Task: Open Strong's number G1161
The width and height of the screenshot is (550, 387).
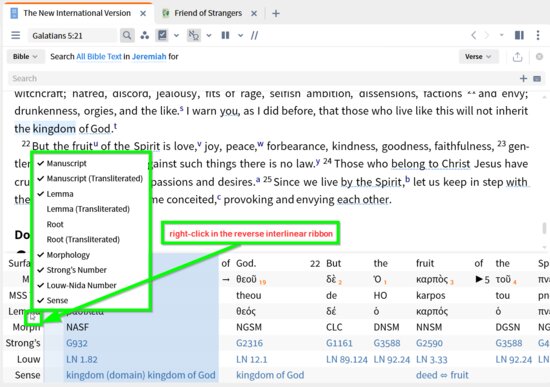Action: coord(339,343)
